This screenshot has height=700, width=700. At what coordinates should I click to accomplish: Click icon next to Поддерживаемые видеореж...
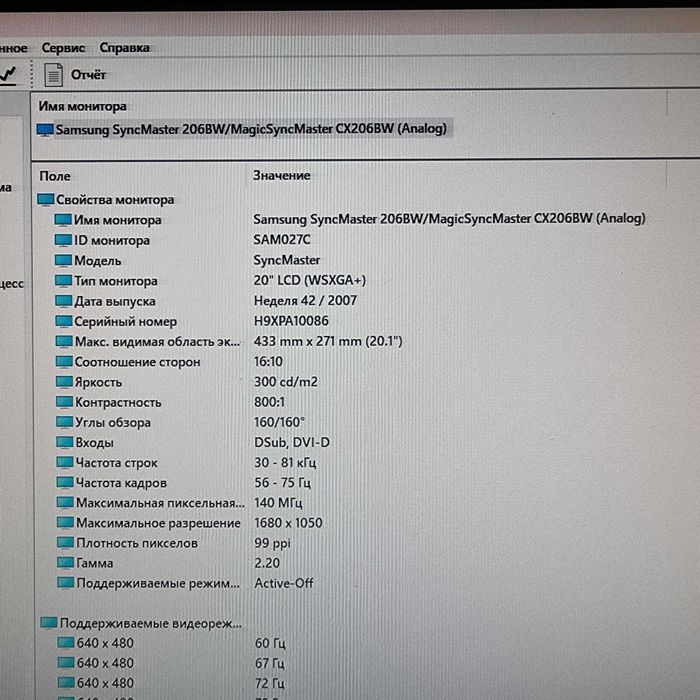pos(49,623)
